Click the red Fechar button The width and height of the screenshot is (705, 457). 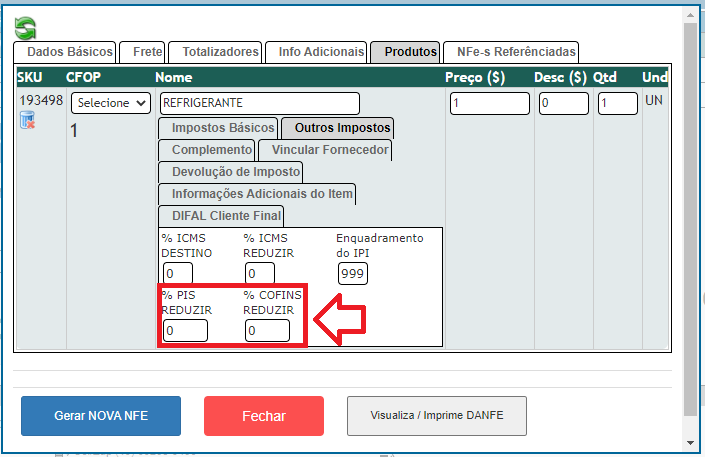[x=264, y=416]
